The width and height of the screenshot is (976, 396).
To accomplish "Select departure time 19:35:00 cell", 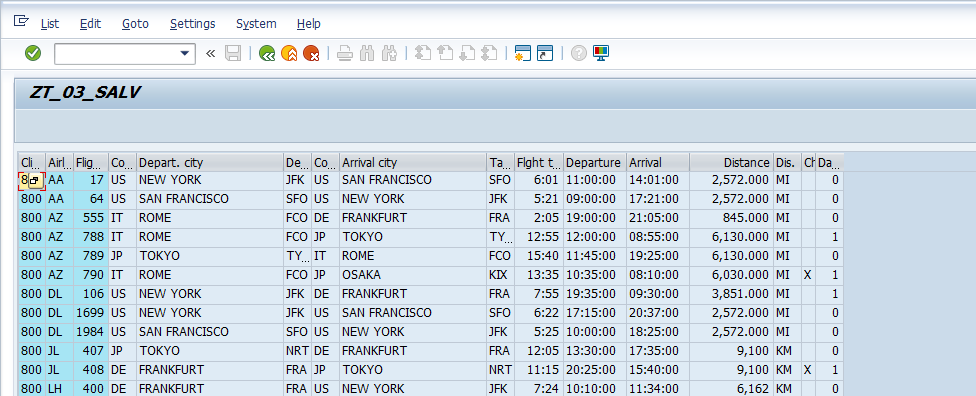I will pos(595,293).
